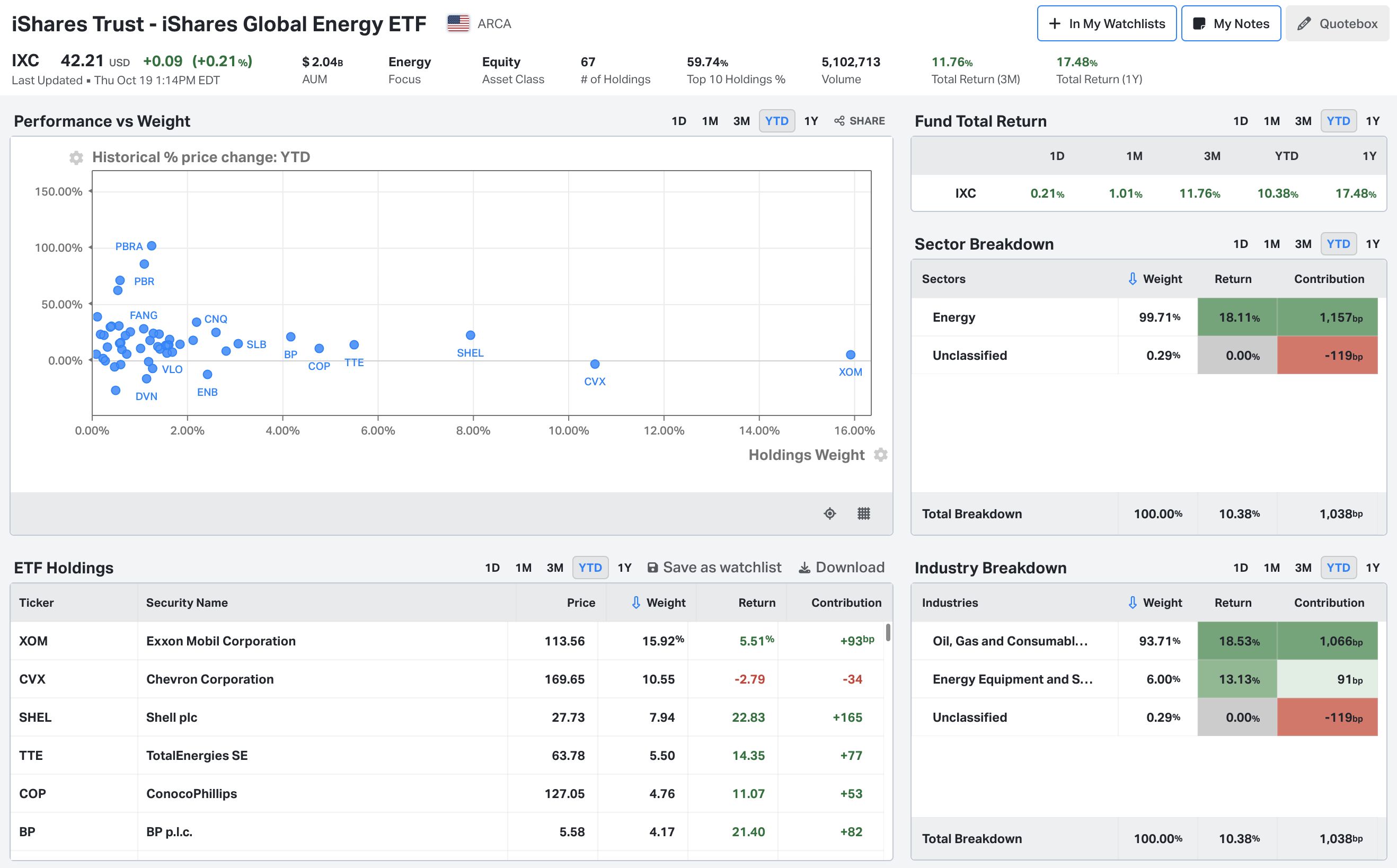
Task: Set Sector Breakdown period to 3M
Action: click(1303, 243)
